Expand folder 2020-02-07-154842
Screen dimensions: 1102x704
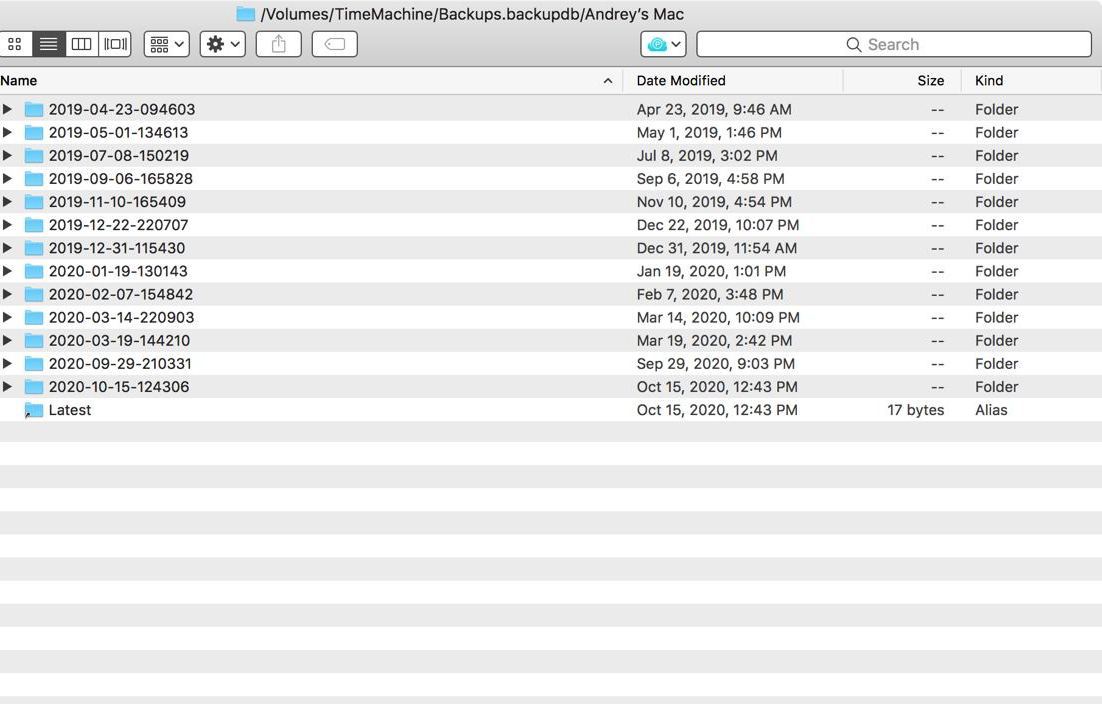tap(7, 294)
